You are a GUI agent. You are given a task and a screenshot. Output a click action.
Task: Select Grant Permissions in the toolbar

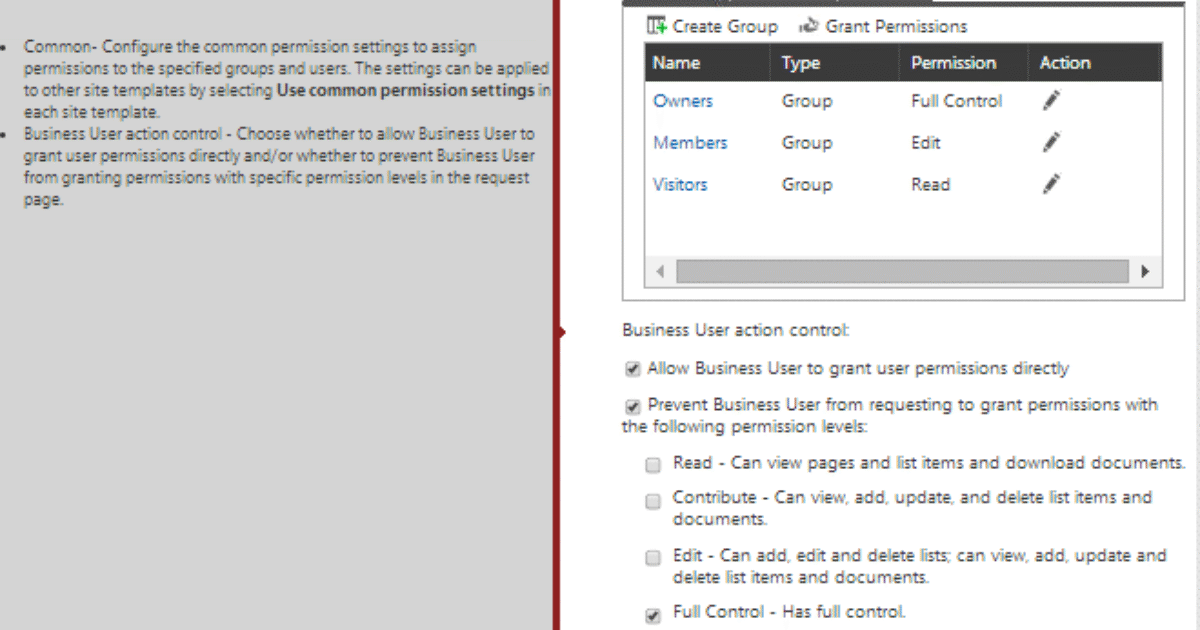tap(896, 26)
